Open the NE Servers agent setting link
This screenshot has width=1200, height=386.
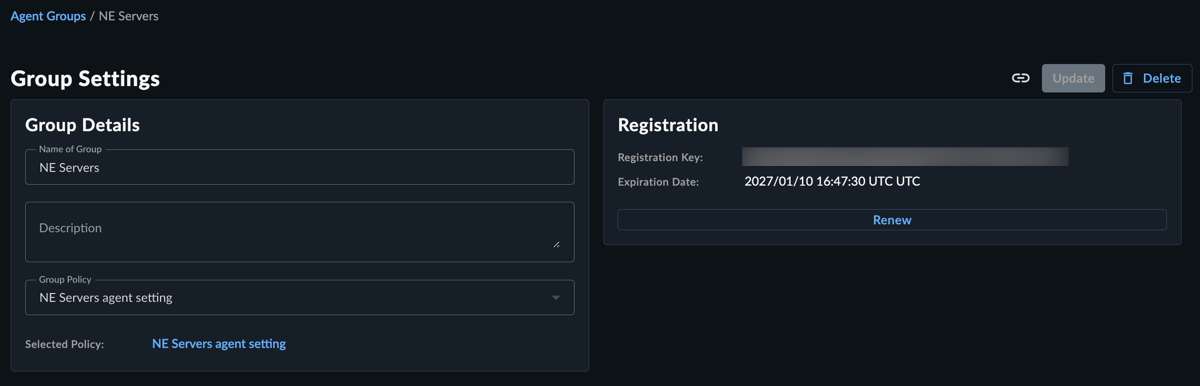point(219,343)
